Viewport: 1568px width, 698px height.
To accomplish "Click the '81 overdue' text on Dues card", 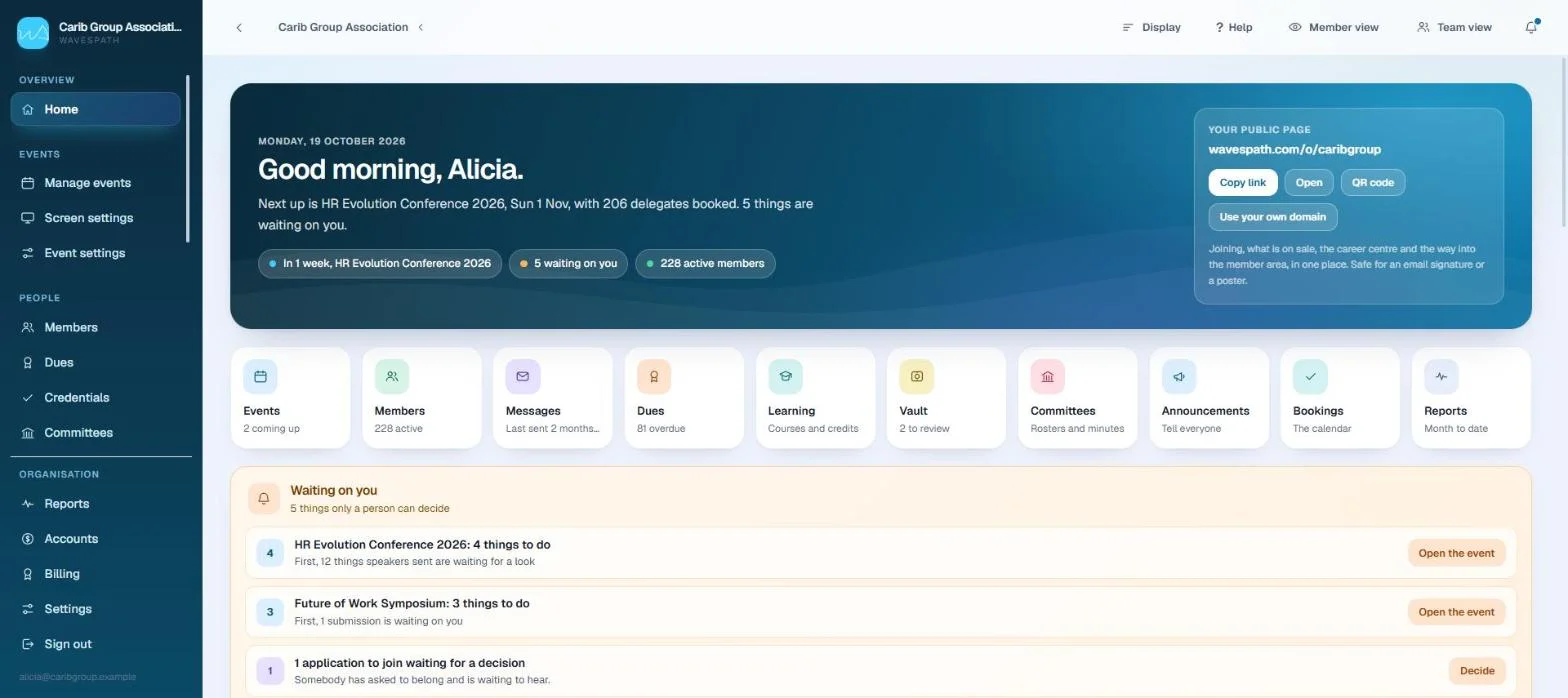I will (x=661, y=429).
